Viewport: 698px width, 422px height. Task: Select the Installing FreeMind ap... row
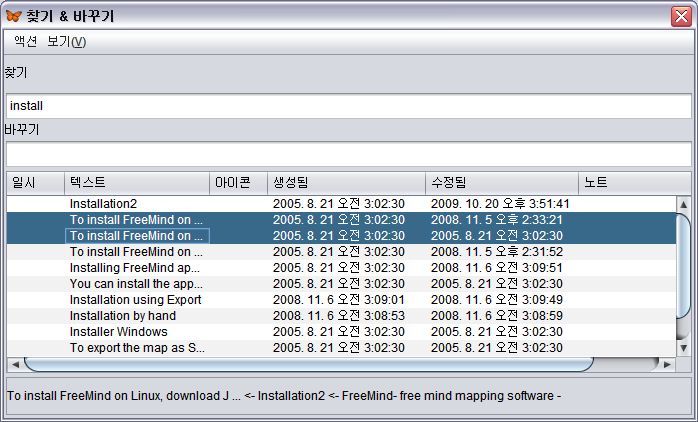[341, 268]
